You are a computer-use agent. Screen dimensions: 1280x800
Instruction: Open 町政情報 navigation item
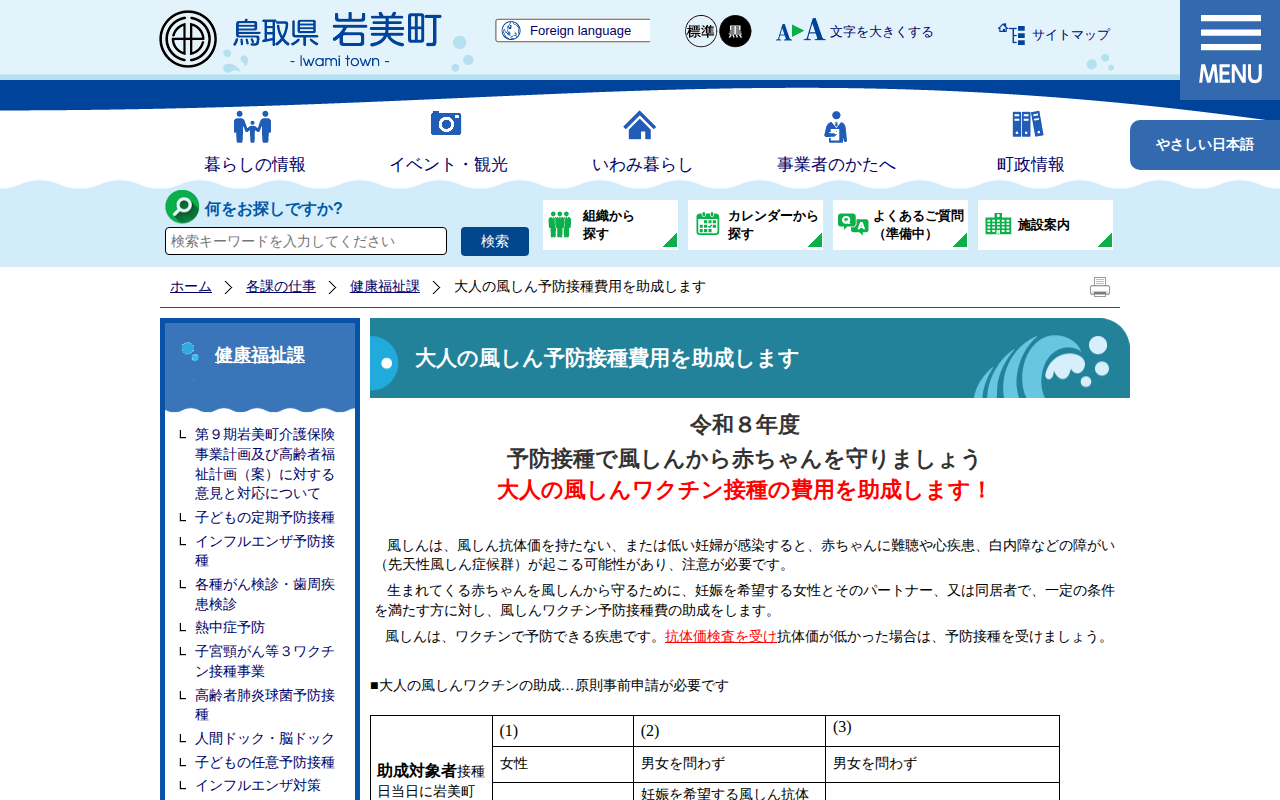[1030, 165]
